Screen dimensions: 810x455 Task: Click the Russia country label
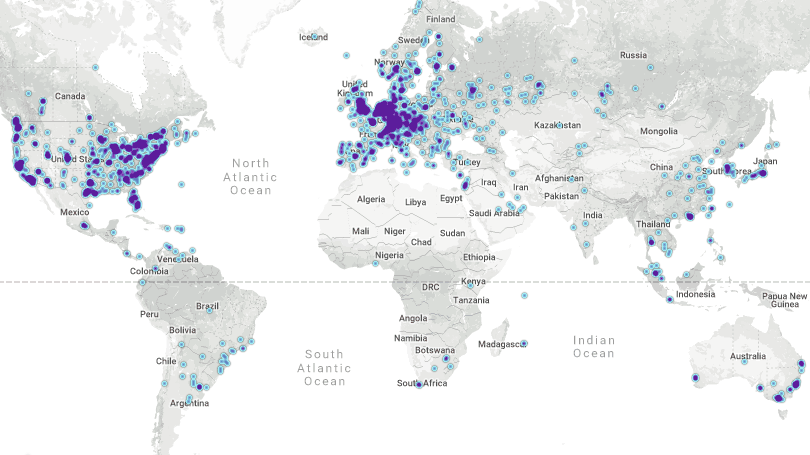click(x=633, y=55)
